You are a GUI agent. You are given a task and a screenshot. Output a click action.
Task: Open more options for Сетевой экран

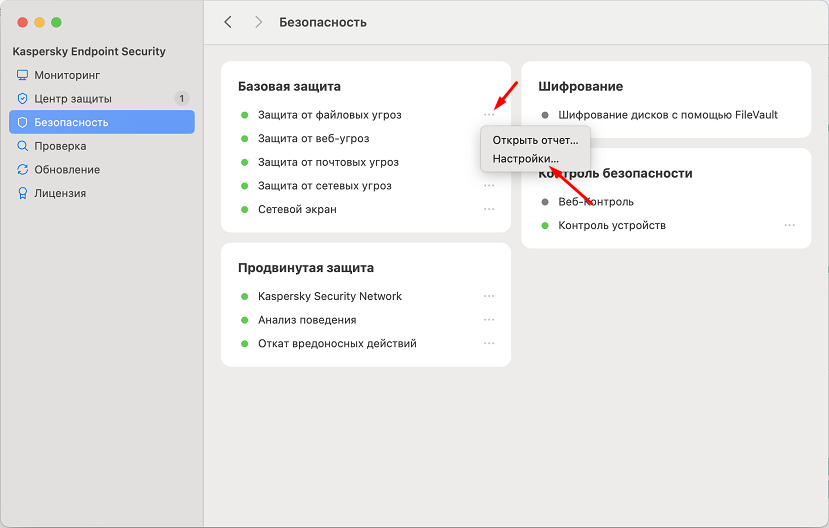(489, 209)
